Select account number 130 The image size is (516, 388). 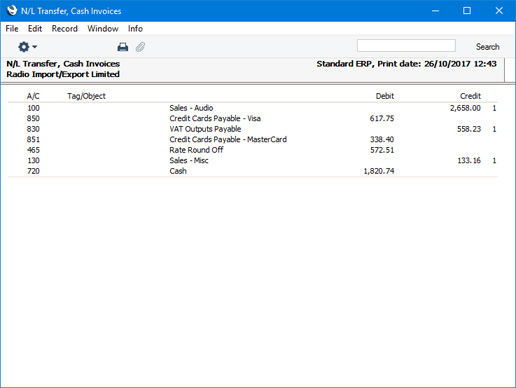[x=33, y=160]
